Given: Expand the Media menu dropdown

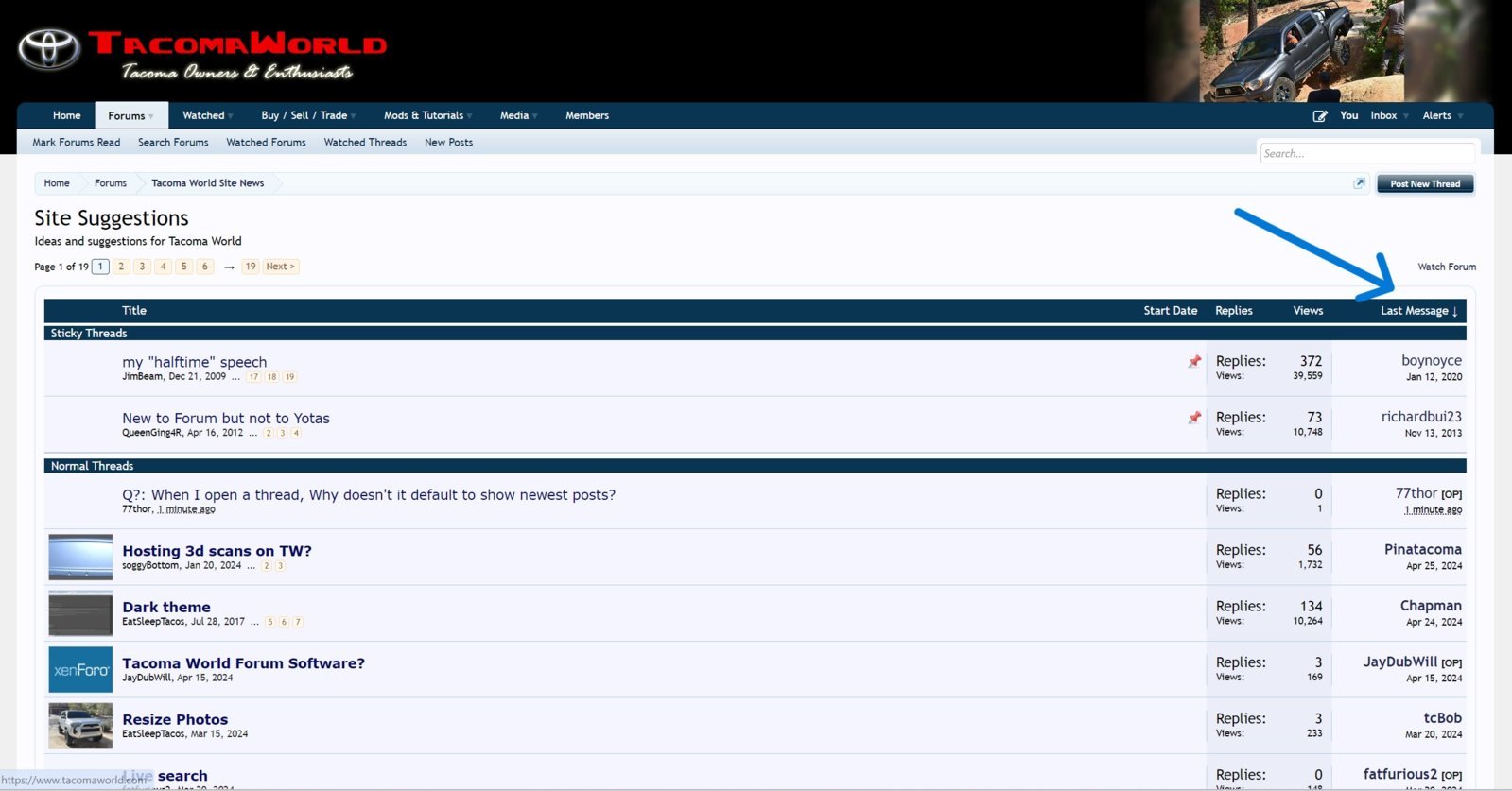Looking at the screenshot, I should [x=535, y=116].
